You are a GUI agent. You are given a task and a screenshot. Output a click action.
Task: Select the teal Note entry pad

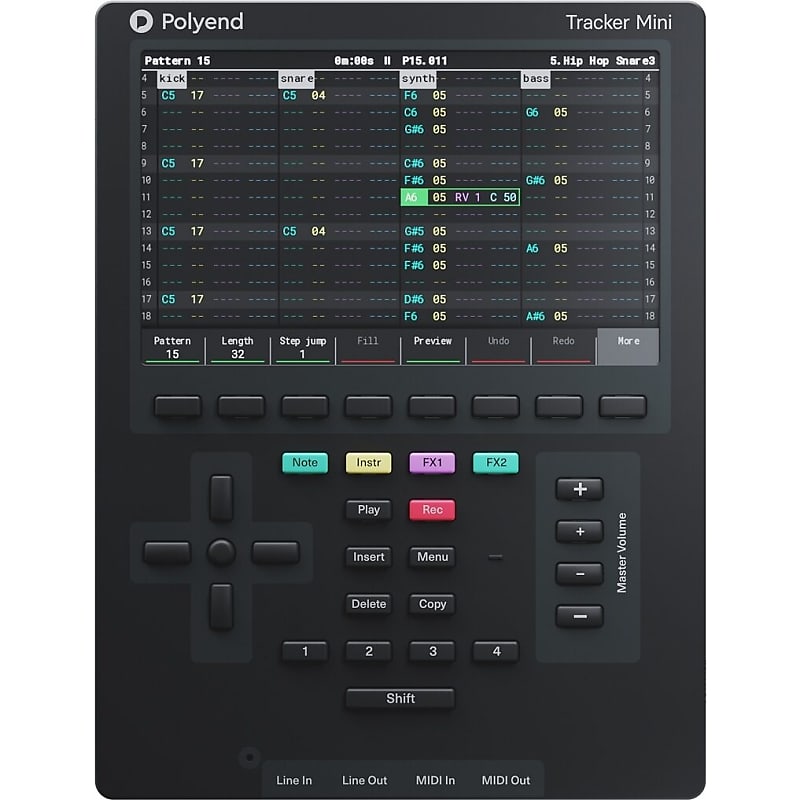click(x=304, y=463)
